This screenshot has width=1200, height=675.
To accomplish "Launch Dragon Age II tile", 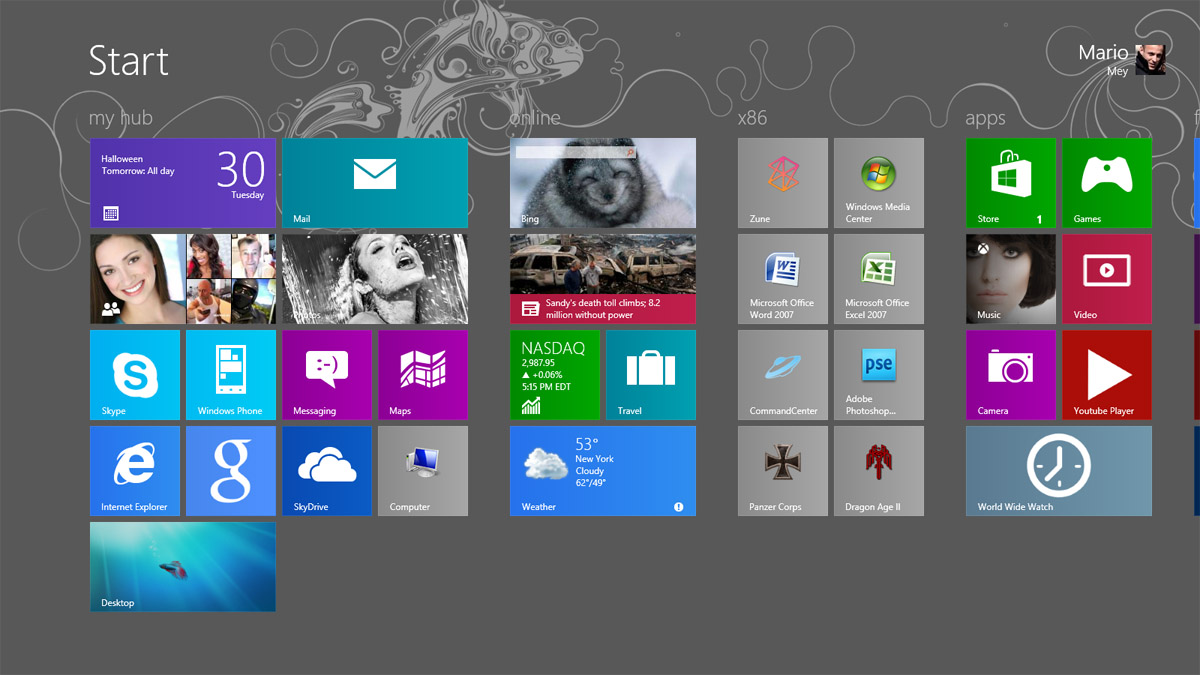I will pos(879,471).
